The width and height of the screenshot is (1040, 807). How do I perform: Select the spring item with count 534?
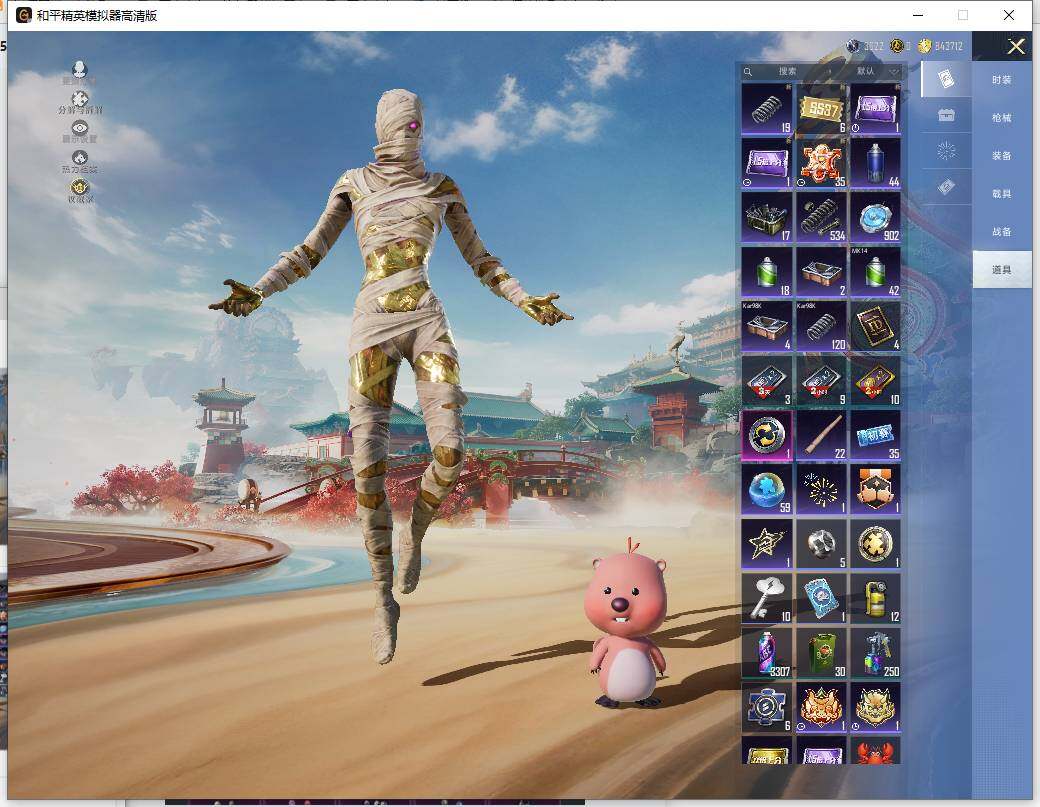coord(821,217)
